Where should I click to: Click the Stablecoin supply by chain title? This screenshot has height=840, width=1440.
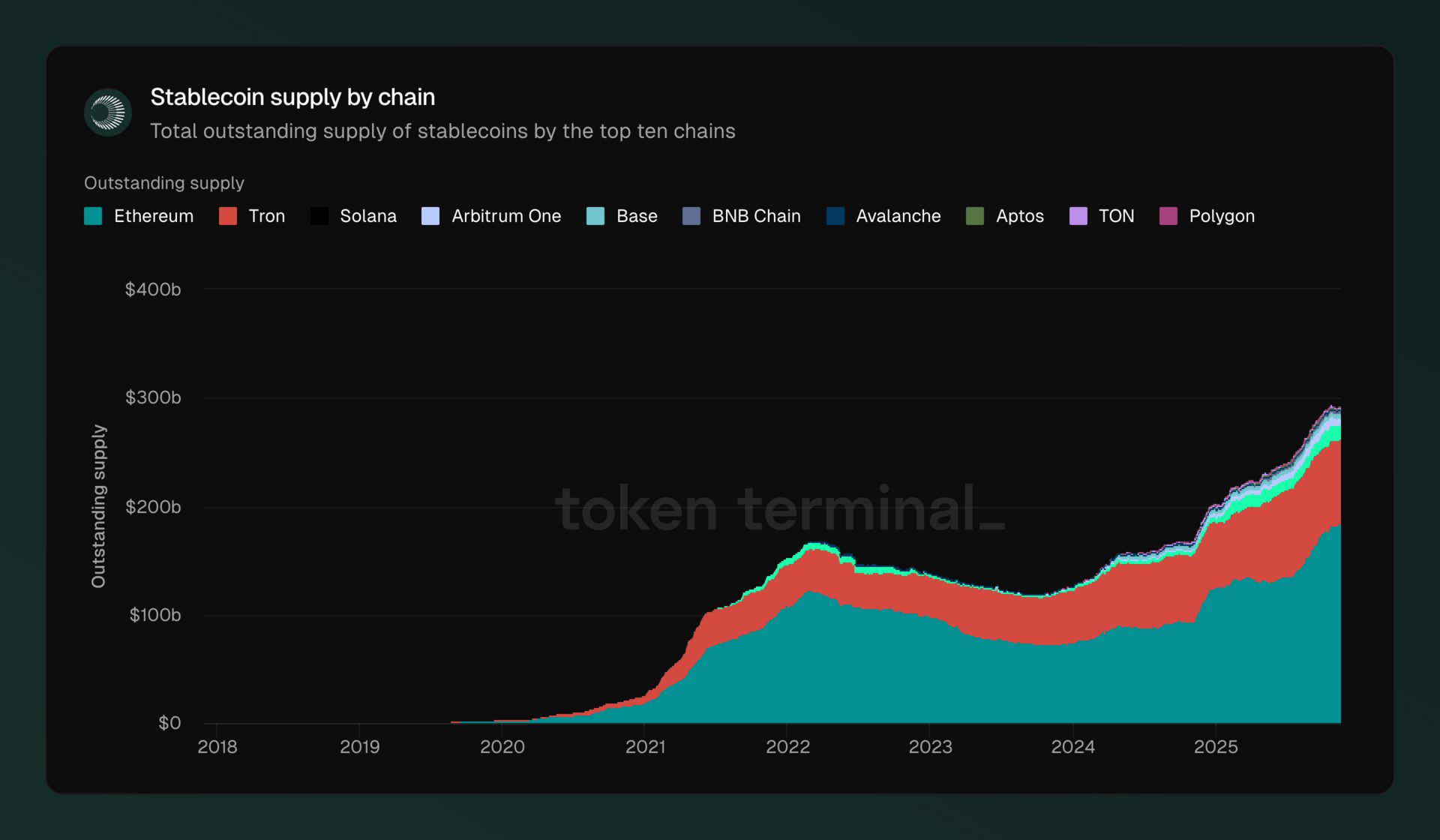click(x=292, y=97)
